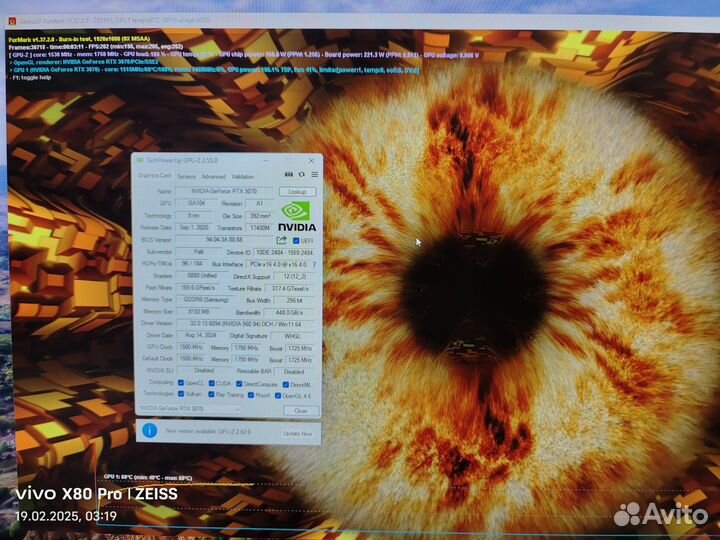Click the Release Date value Sep 1, 2020
This screenshot has width=720, height=540.
[x=195, y=227]
